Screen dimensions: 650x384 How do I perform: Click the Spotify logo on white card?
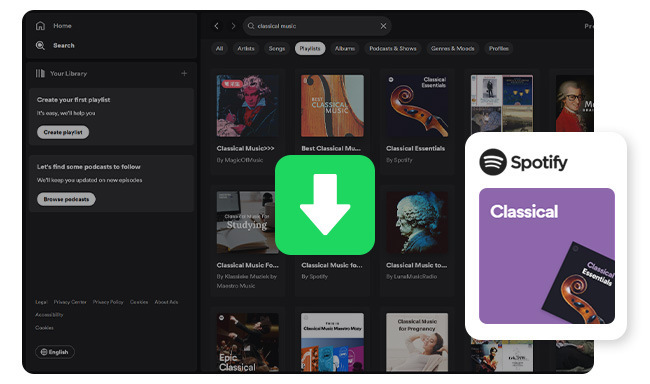point(523,162)
